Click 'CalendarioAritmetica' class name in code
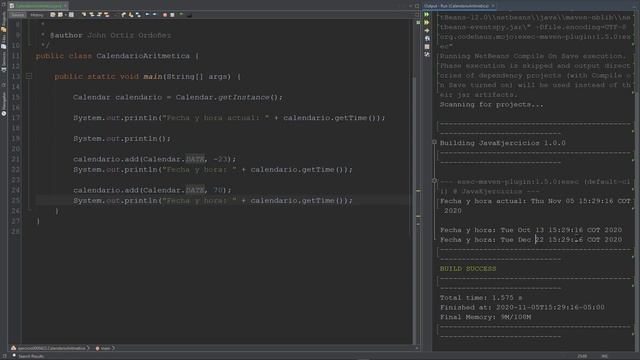This screenshot has height=360, width=640. click(143, 56)
